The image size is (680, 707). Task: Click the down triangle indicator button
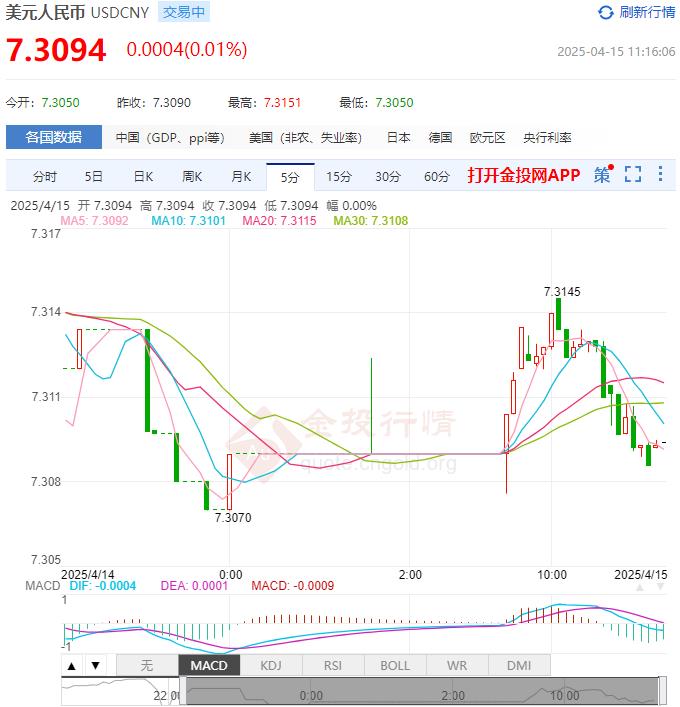coord(96,666)
